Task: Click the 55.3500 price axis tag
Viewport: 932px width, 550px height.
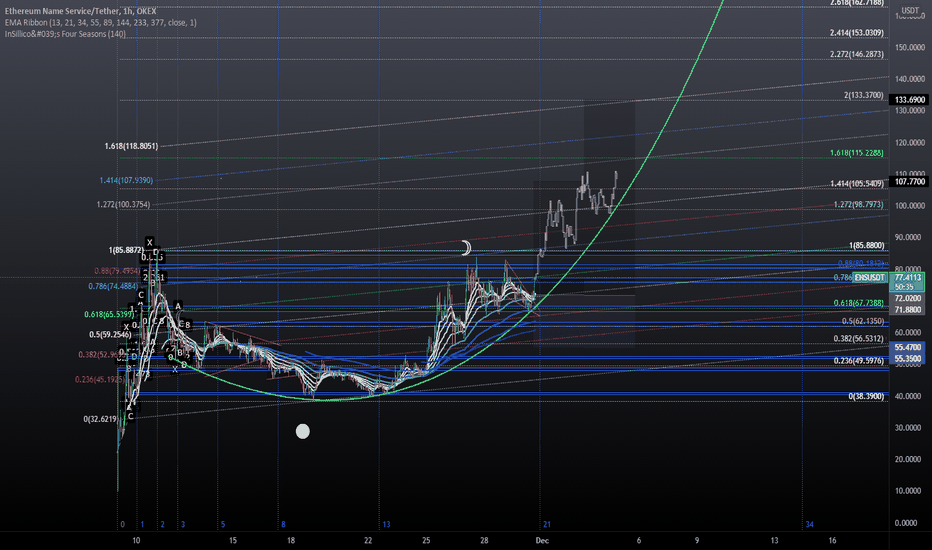Action: coord(908,359)
